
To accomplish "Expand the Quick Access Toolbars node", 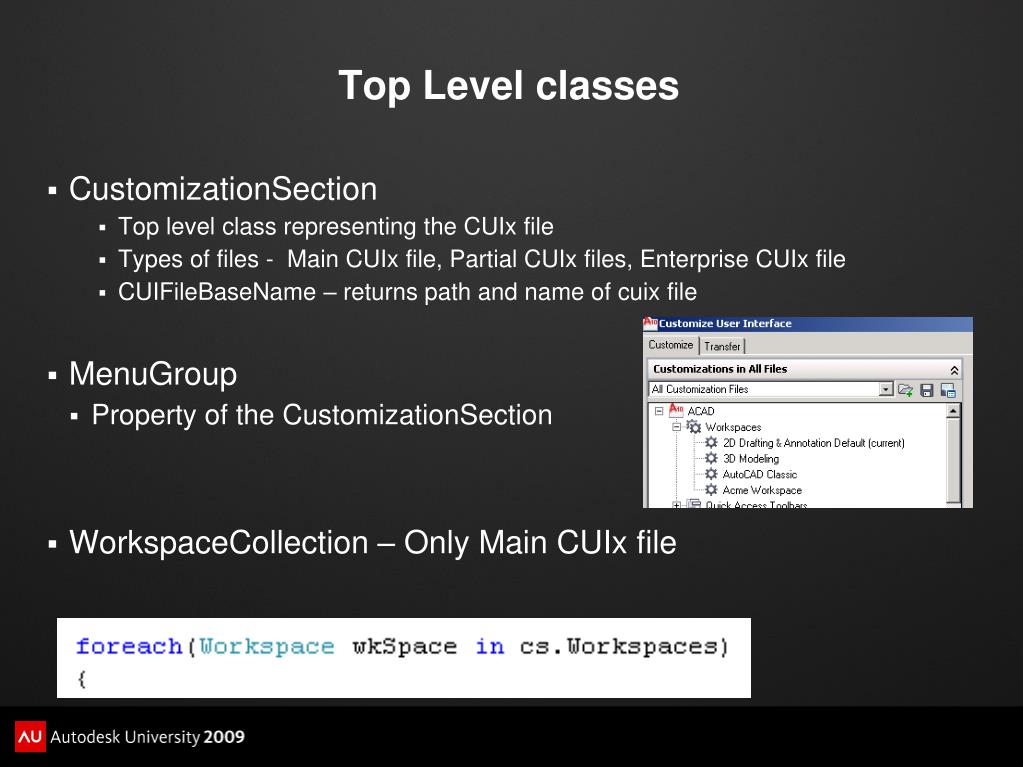I will point(677,505).
